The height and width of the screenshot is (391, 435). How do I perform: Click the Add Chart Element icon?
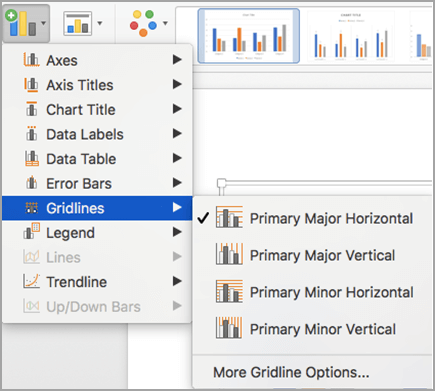pyautogui.click(x=21, y=23)
